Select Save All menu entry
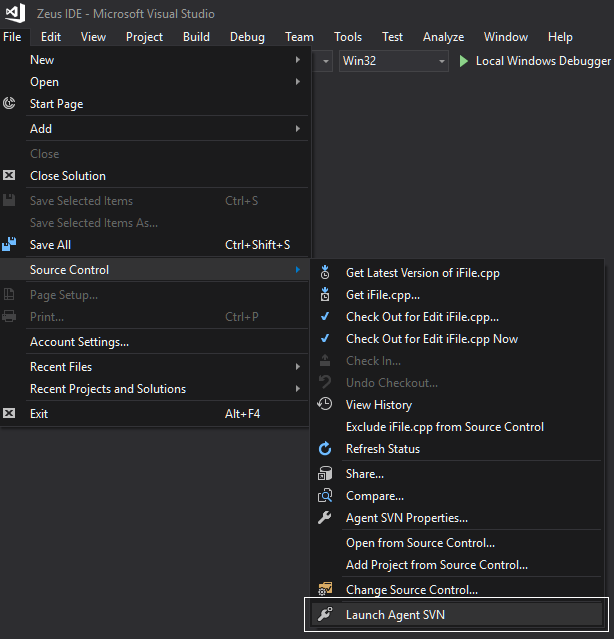Screen dimensions: 614x639 pos(155,244)
